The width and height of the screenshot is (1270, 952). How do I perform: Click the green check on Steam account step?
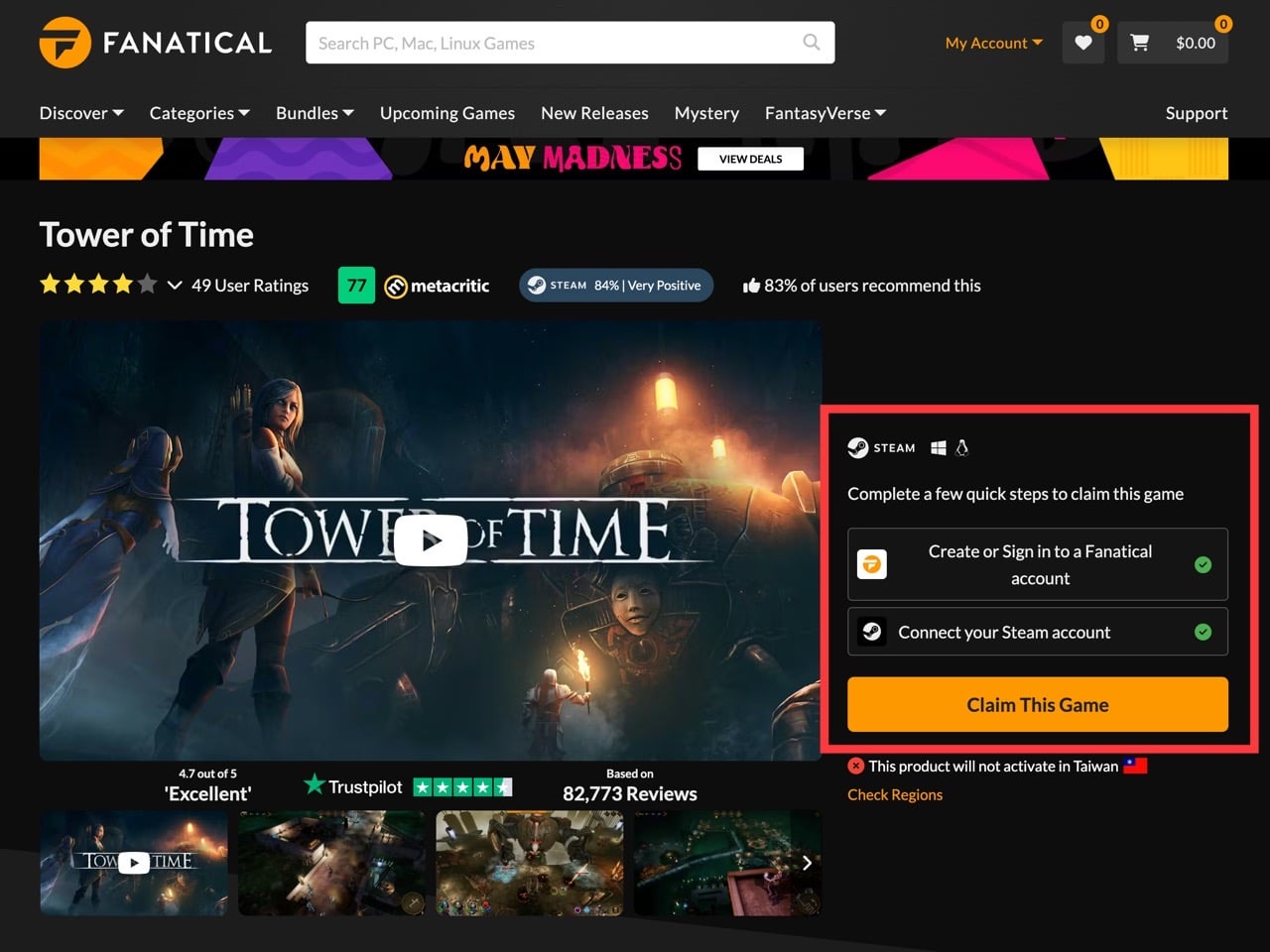1203,632
